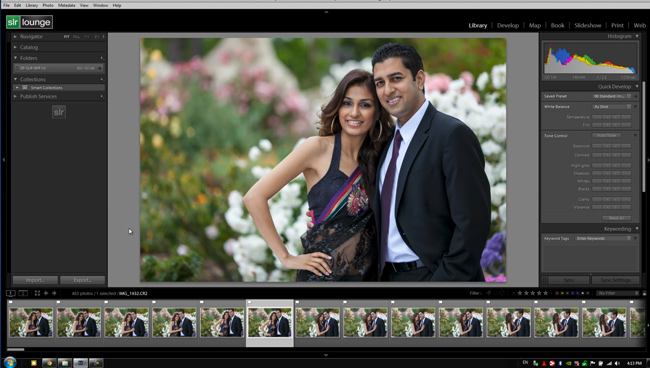This screenshot has width=650, height=368.
Task: Toggle the blue color label filter
Action: (572, 293)
